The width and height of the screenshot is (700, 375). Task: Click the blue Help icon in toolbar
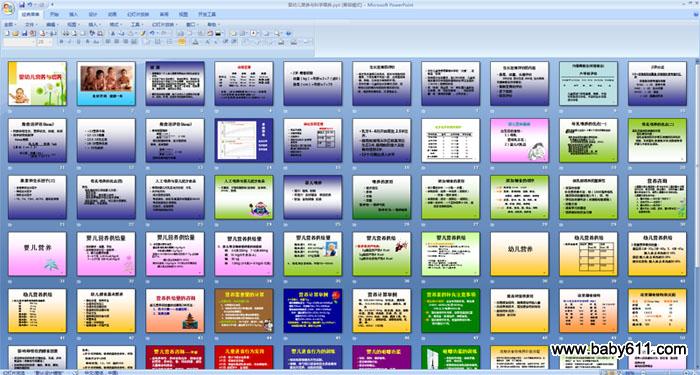click(288, 33)
